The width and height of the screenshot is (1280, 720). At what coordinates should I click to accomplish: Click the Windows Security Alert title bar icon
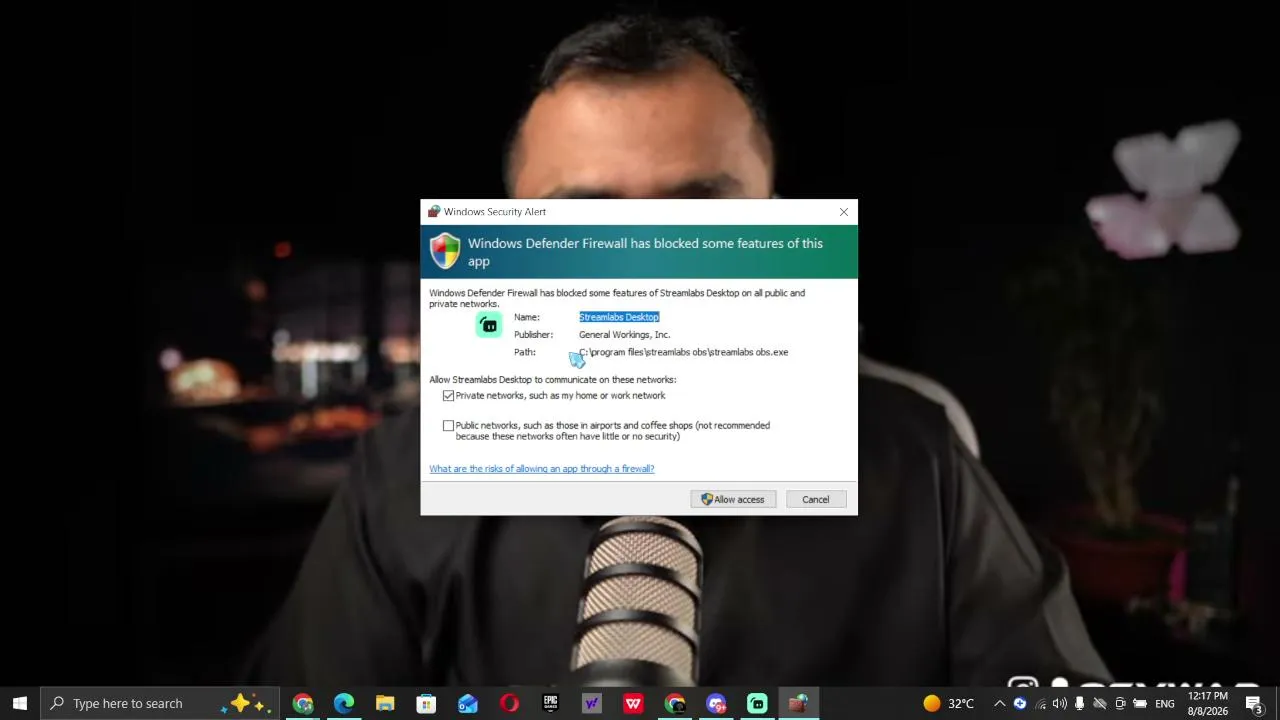click(434, 212)
